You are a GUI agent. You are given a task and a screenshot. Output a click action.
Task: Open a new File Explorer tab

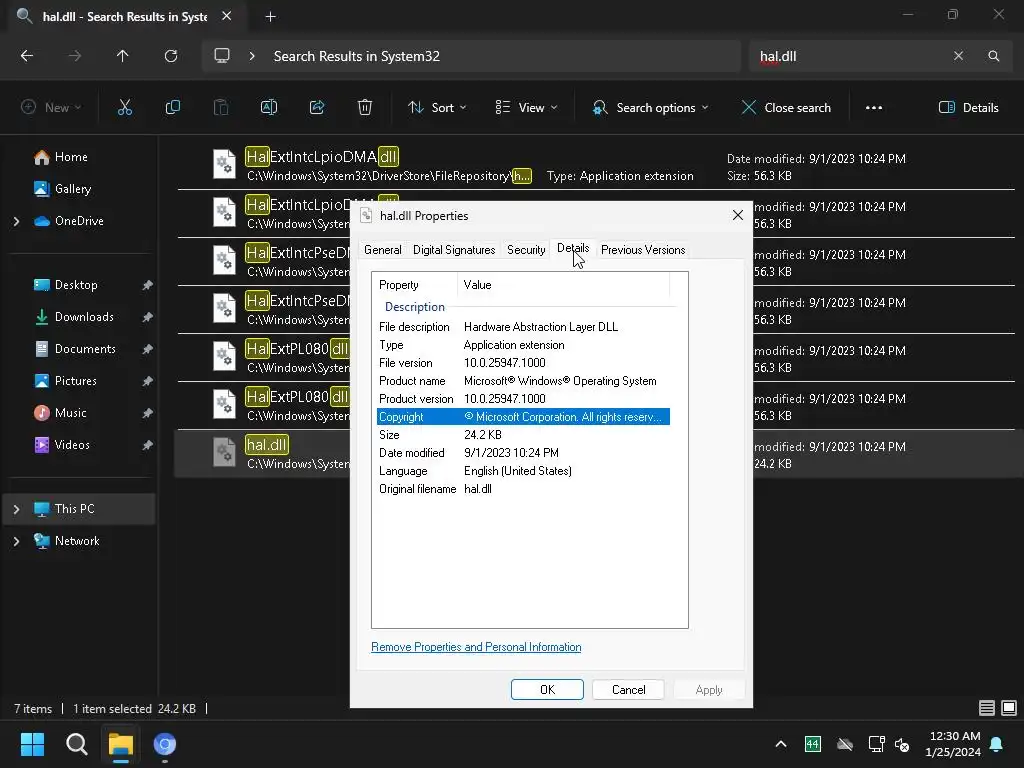tap(270, 17)
